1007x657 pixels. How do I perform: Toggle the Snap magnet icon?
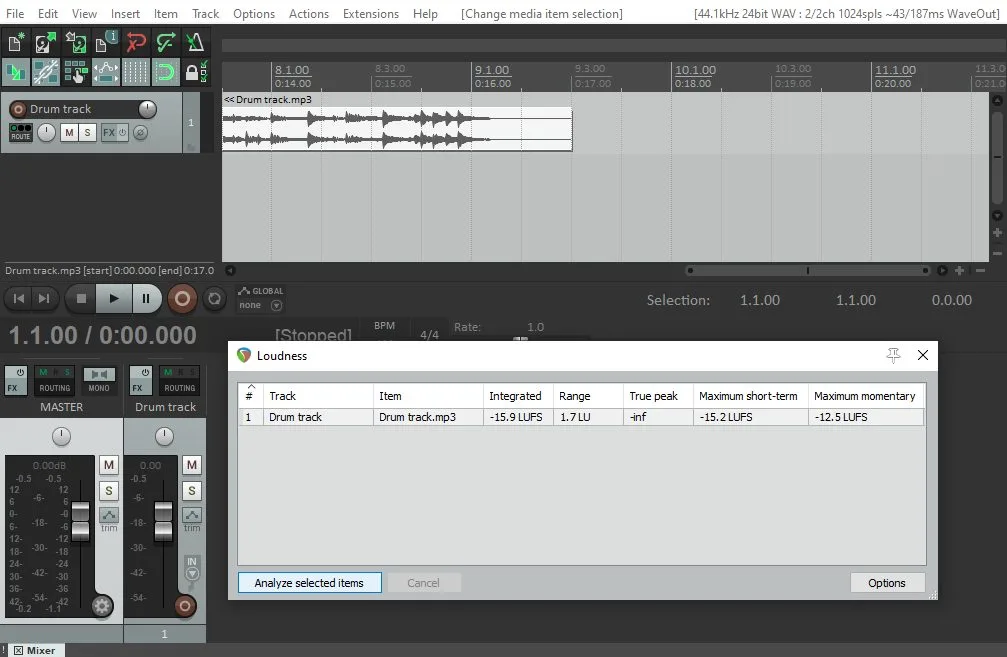pyautogui.click(x=166, y=72)
